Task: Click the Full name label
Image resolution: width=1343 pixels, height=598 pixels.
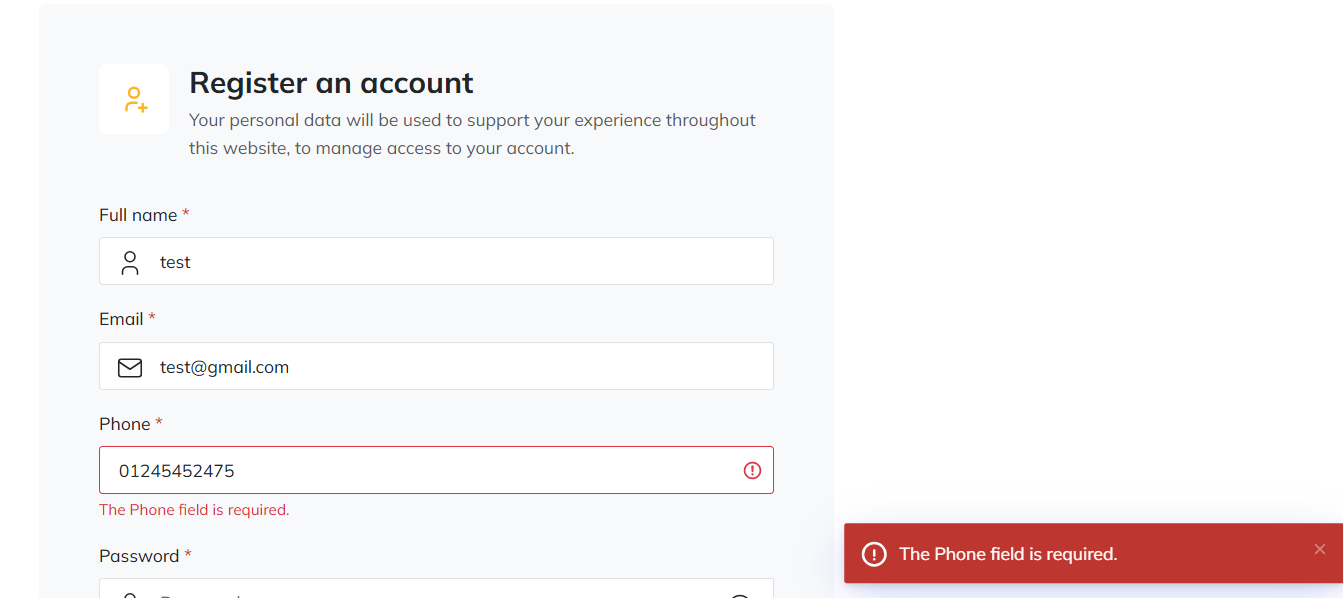Action: coord(138,215)
